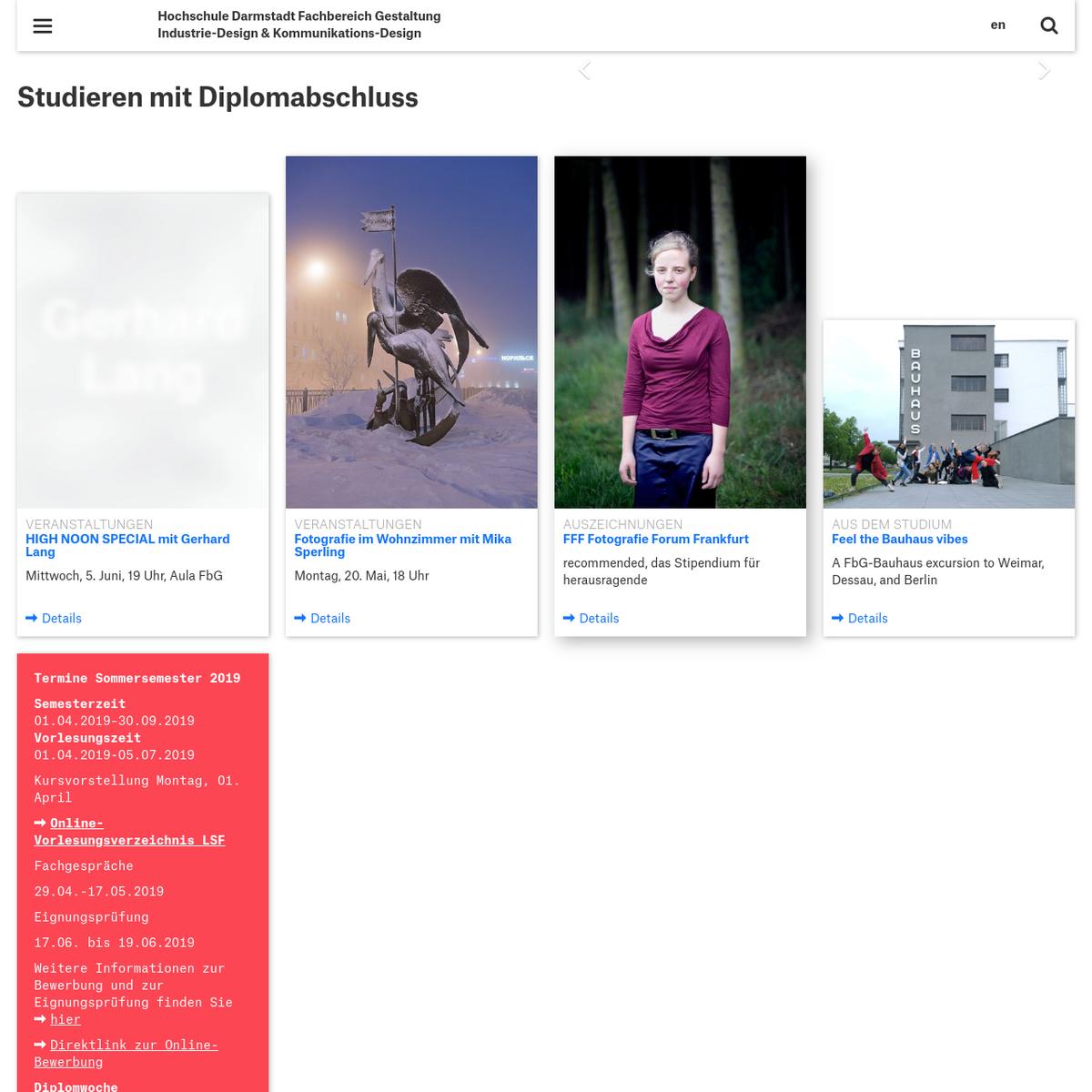Open 'HIGH NOON SPECIAL mit Gerhard Lang' title
Image resolution: width=1092 pixels, height=1092 pixels.
click(x=127, y=545)
